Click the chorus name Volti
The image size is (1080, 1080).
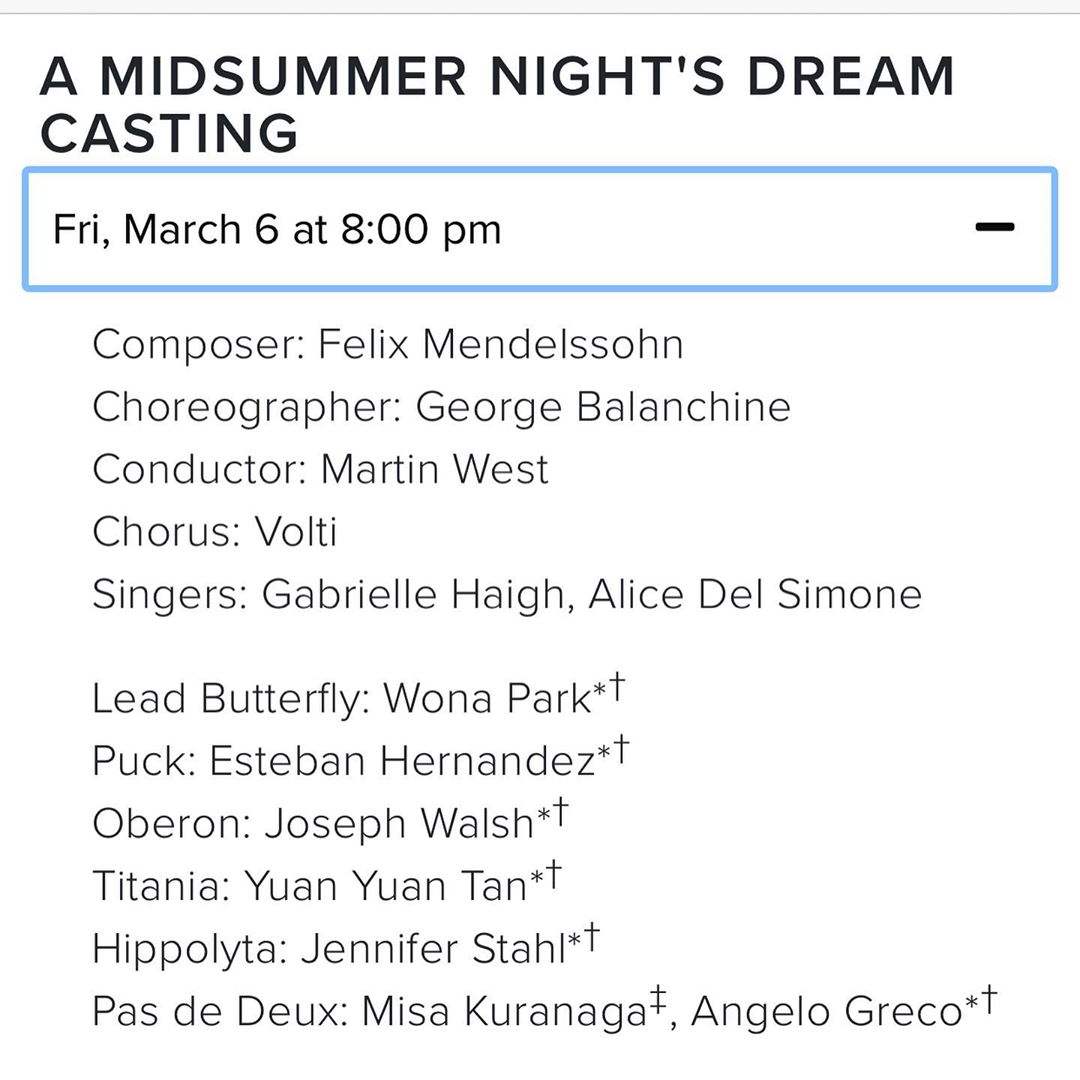[296, 532]
